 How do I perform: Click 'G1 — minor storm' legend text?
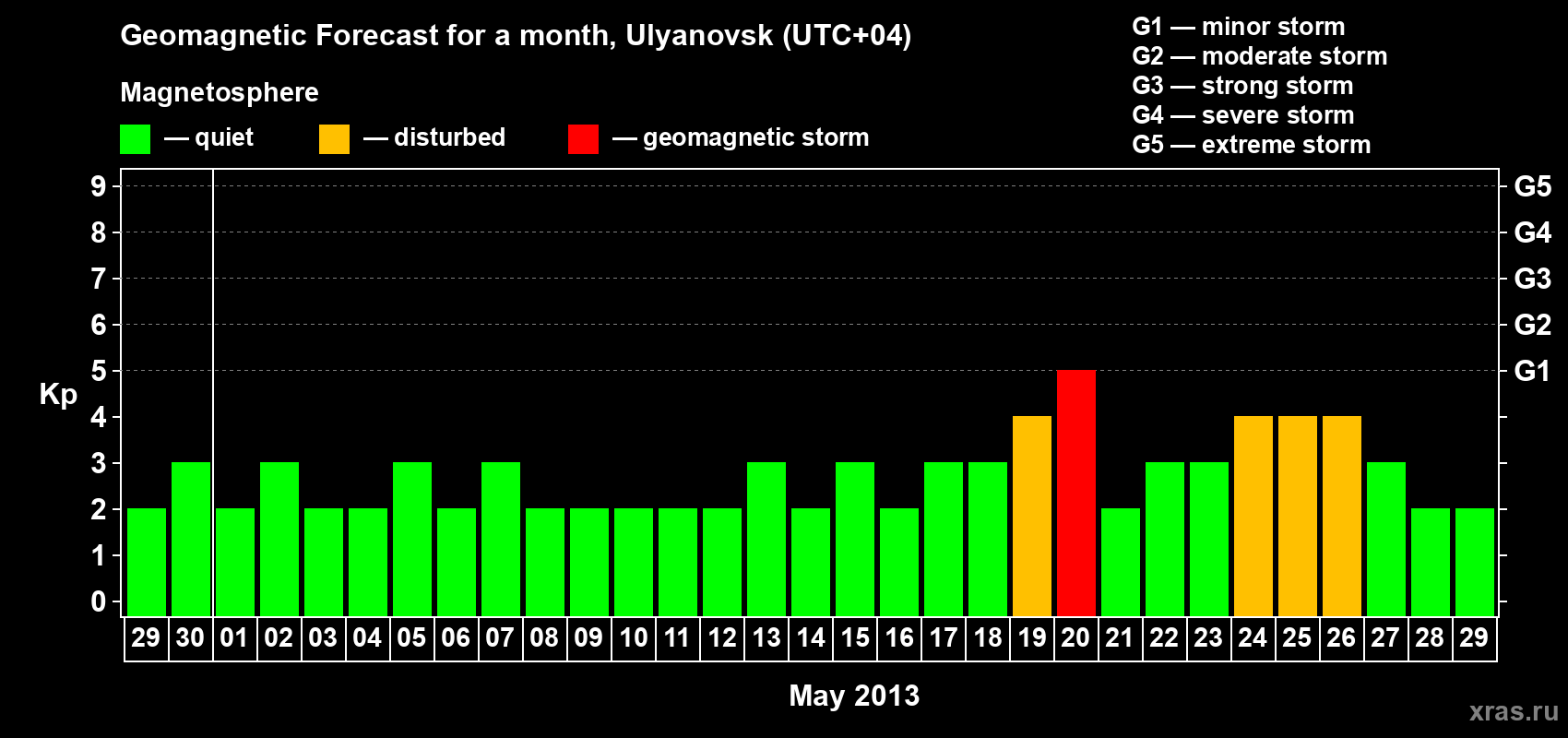tap(1239, 27)
